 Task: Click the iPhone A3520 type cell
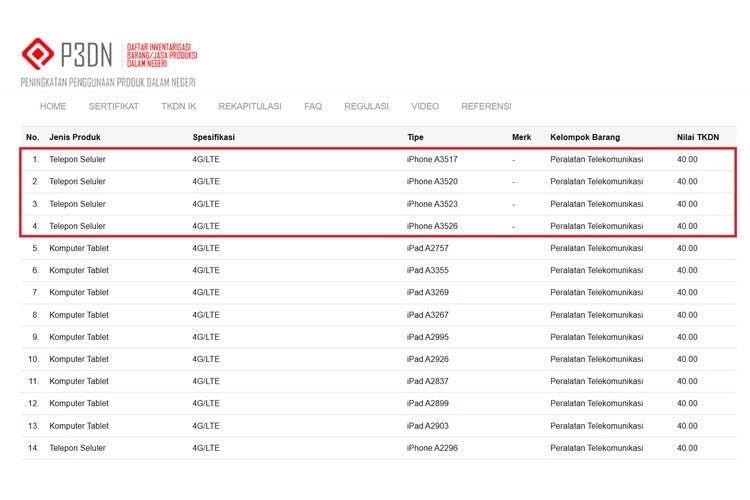click(x=432, y=182)
